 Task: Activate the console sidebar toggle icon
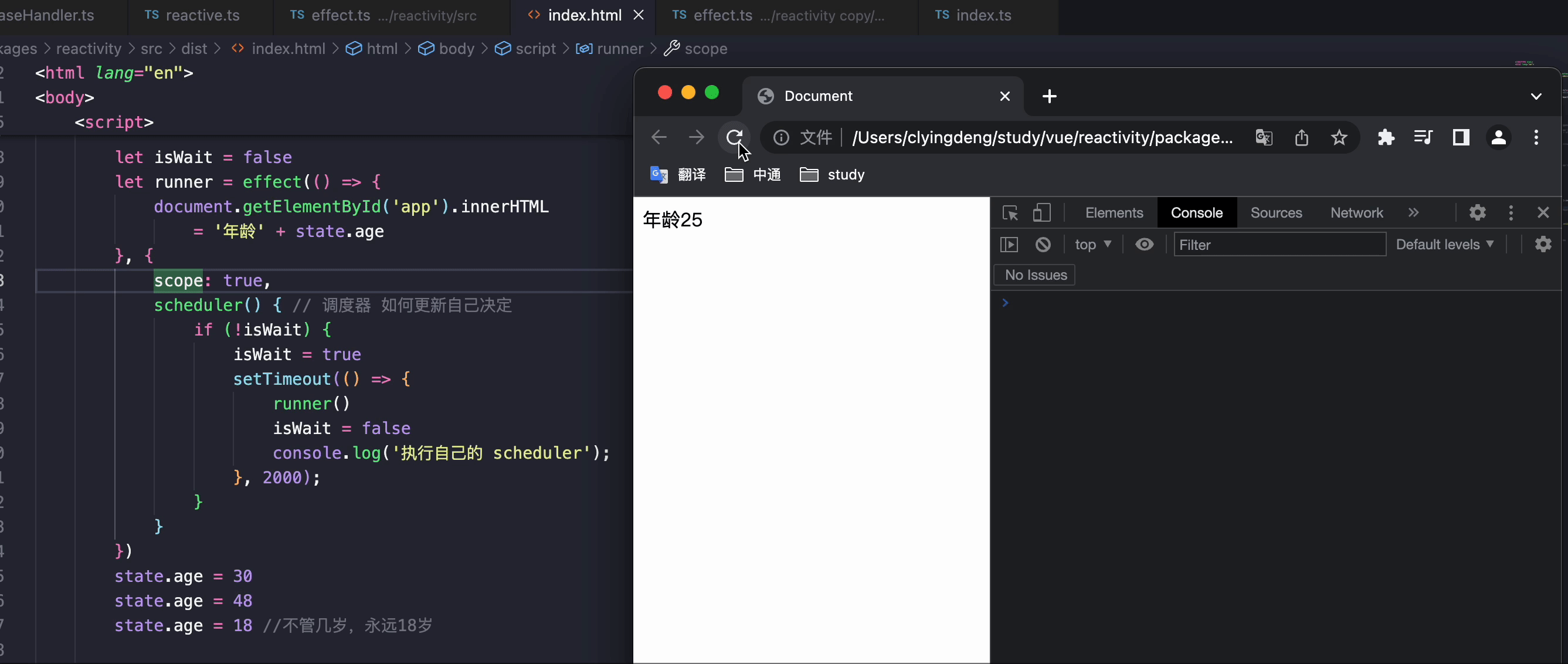[1009, 244]
